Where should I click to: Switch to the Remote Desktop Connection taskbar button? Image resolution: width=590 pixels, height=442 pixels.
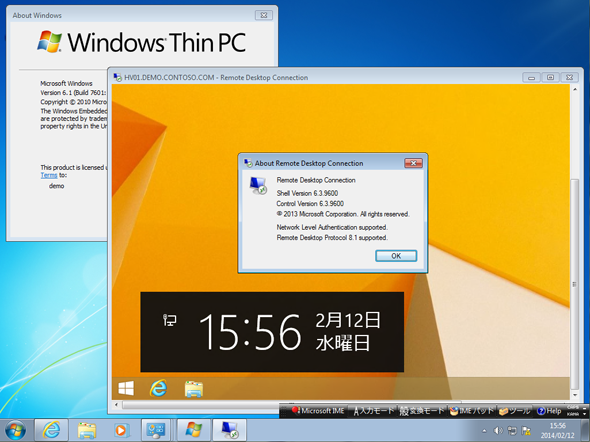point(230,430)
